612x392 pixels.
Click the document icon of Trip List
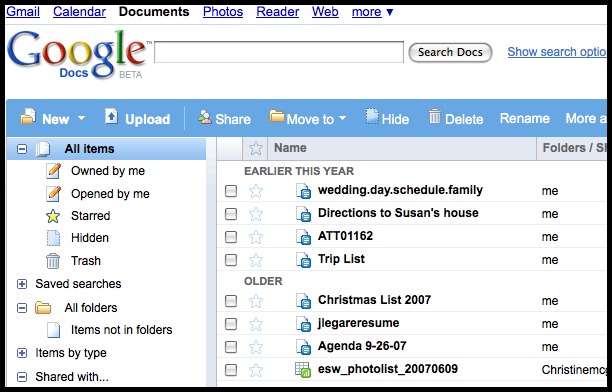tap(303, 260)
